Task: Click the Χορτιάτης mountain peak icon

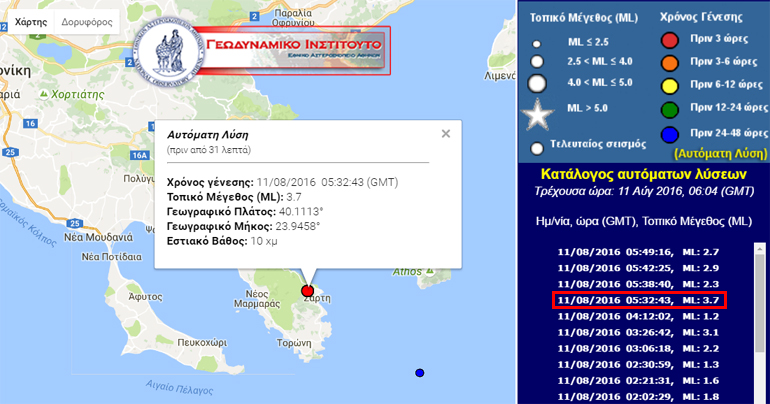Action: 44,93
